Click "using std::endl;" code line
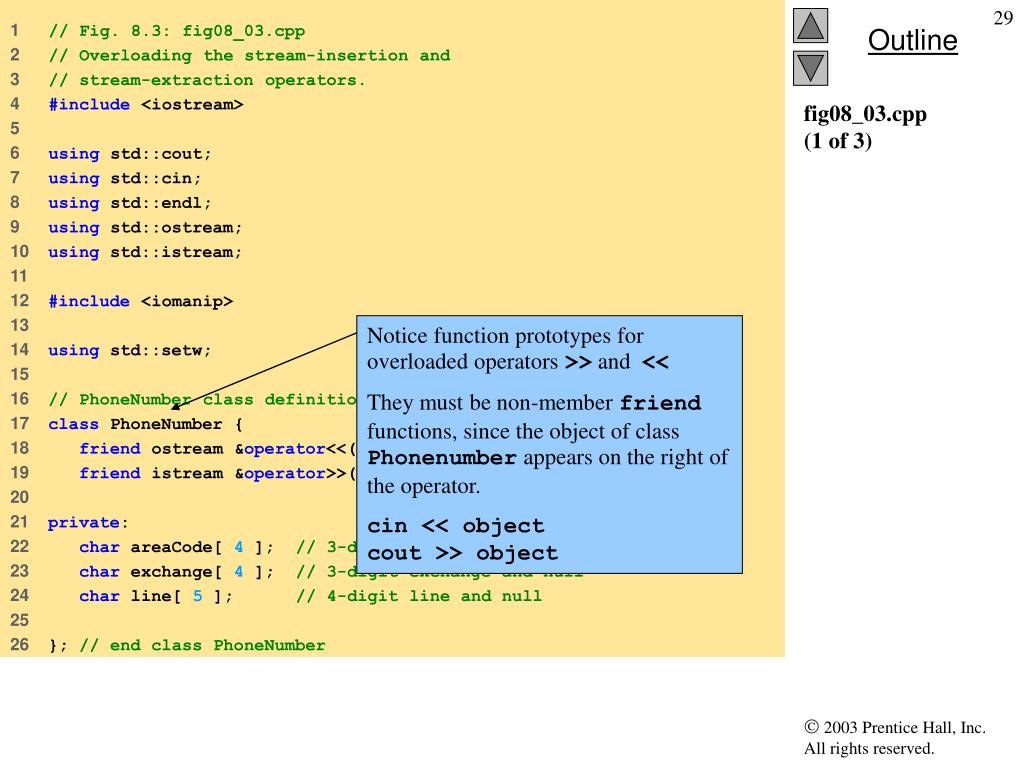The height and width of the screenshot is (768, 1024). (x=129, y=203)
